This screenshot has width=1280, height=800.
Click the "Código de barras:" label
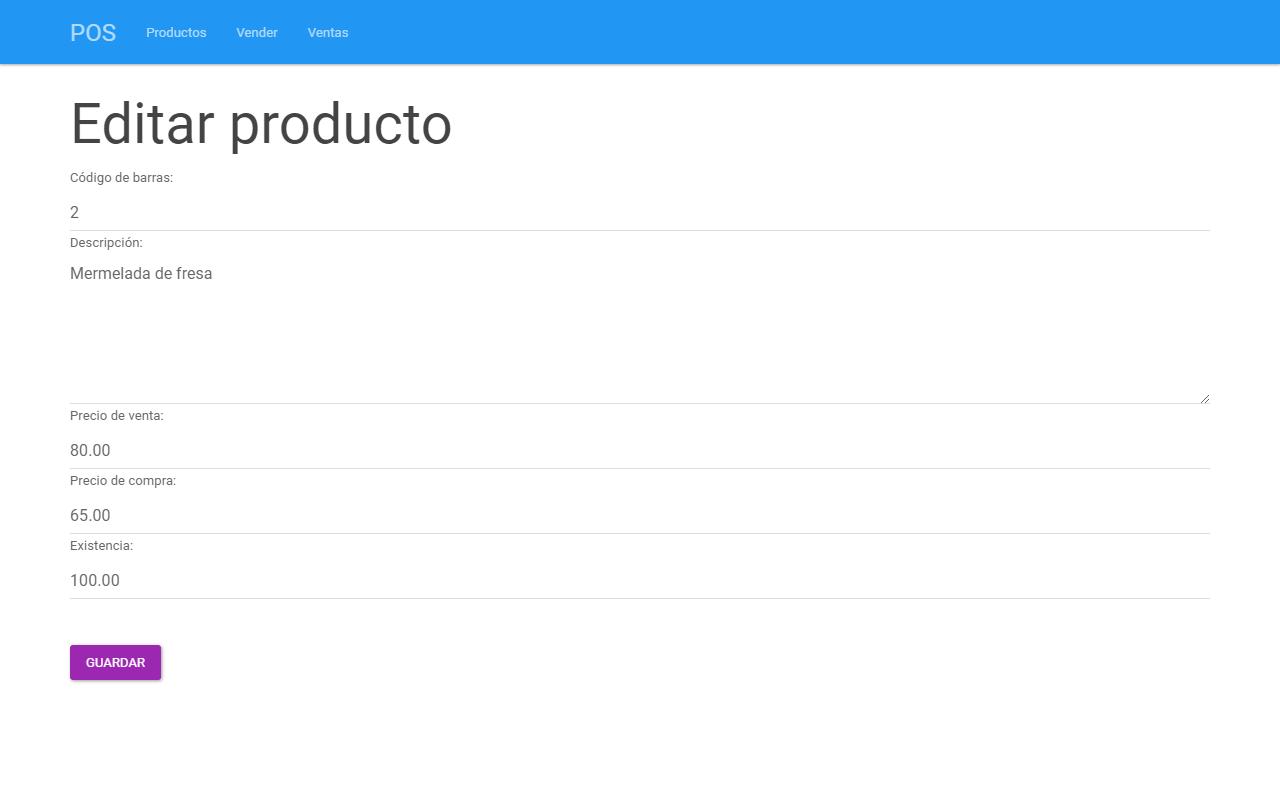[121, 178]
